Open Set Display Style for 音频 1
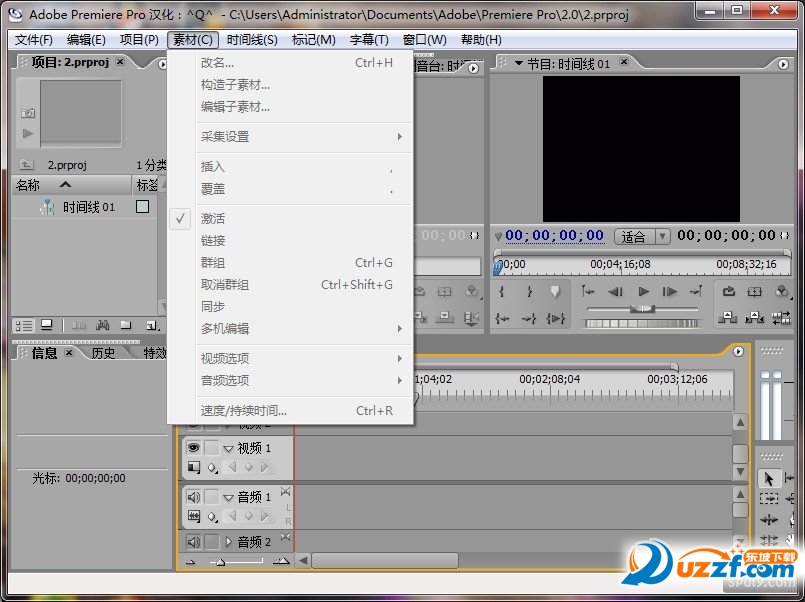This screenshot has width=805, height=602. 194,516
